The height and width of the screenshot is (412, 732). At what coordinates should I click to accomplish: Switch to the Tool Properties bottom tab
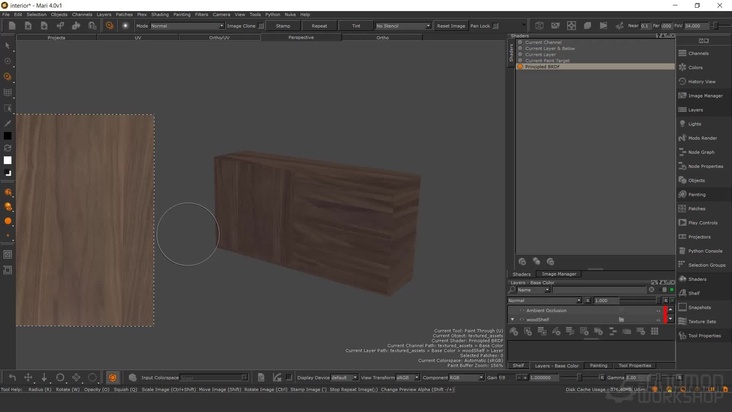[634, 365]
